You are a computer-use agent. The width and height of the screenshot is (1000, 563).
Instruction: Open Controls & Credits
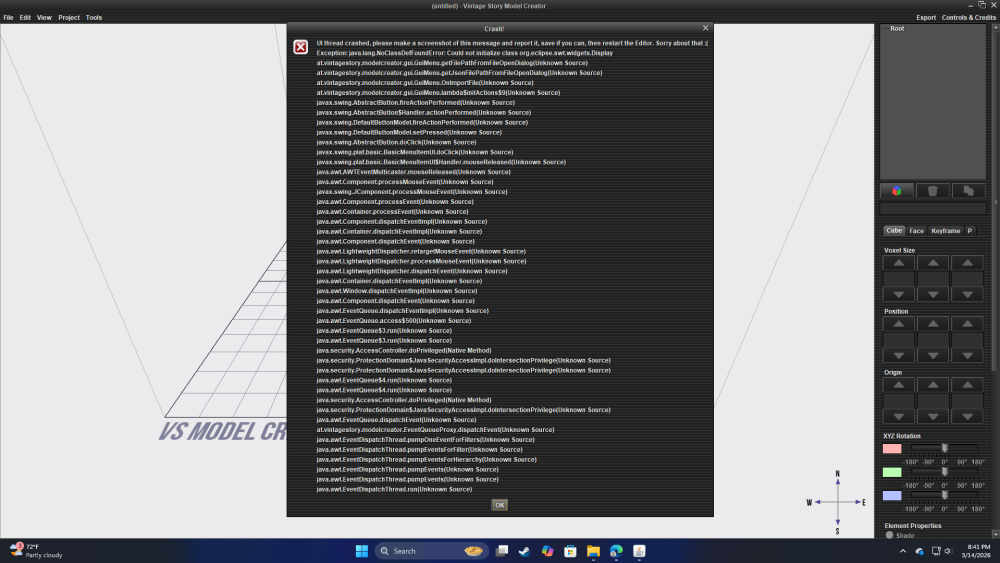pyautogui.click(x=968, y=17)
